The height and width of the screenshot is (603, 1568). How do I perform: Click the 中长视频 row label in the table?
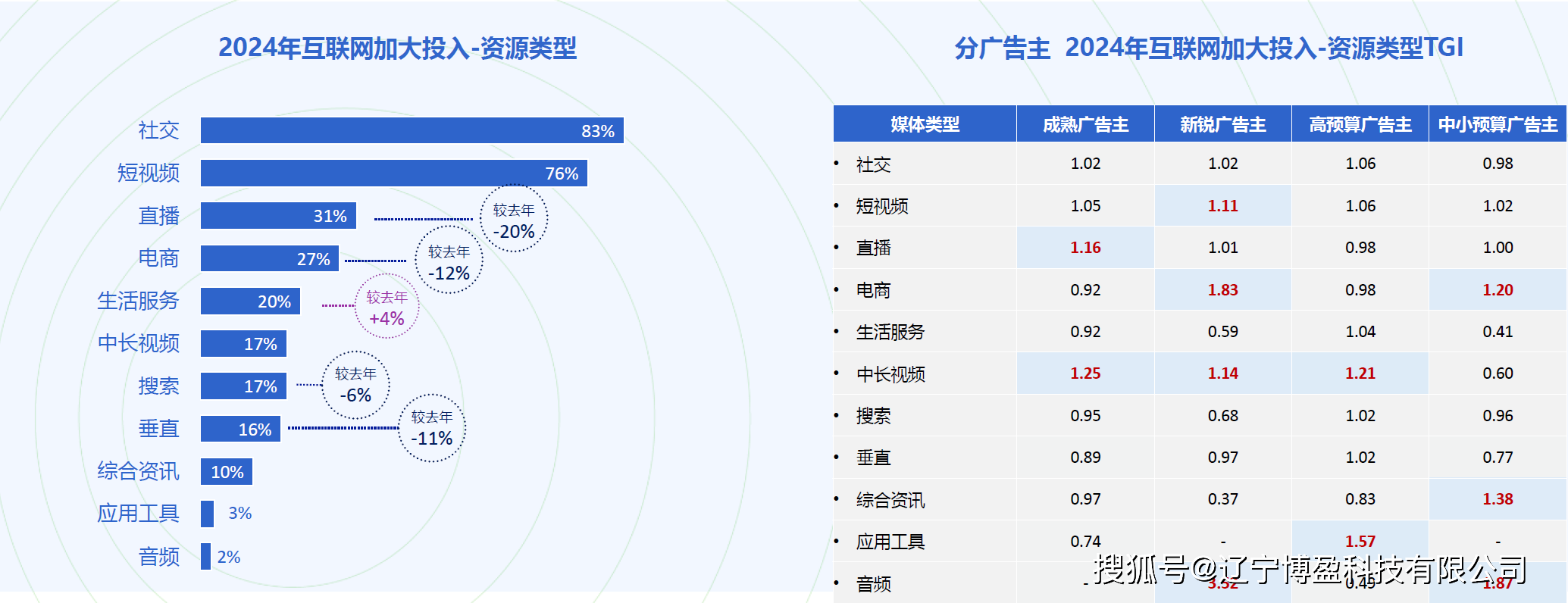(890, 374)
